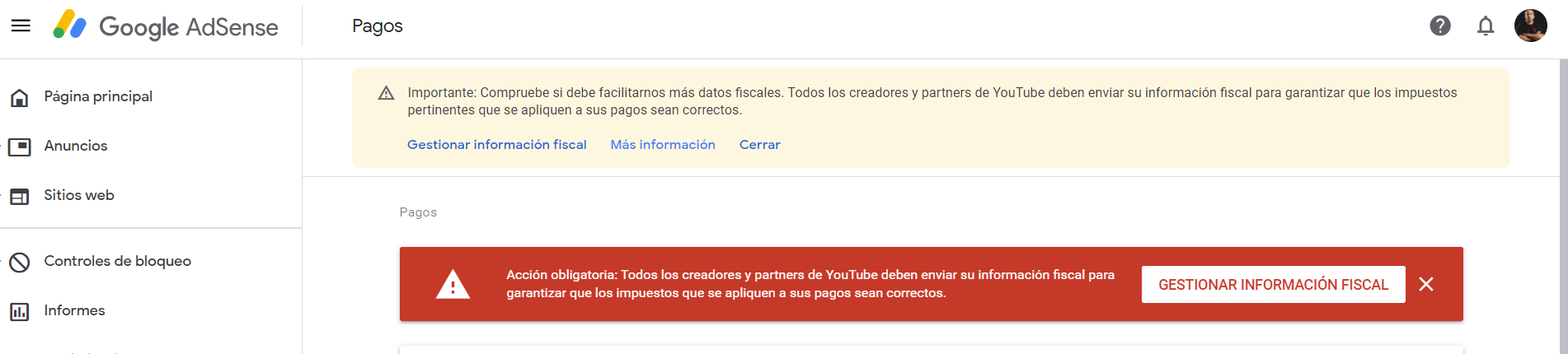Click the red alert warning triangle icon
Viewport: 1568px width, 354px height.
[453, 285]
